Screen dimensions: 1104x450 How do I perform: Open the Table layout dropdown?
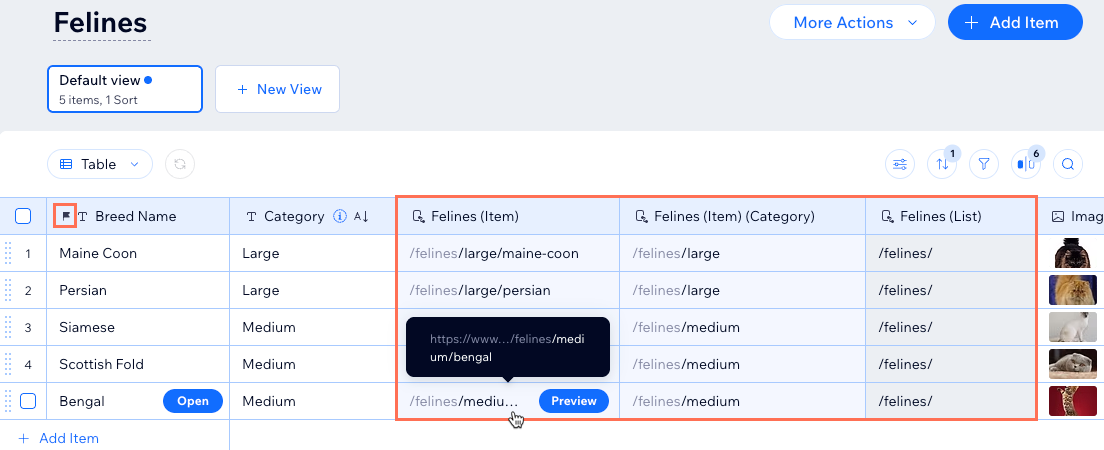click(100, 164)
